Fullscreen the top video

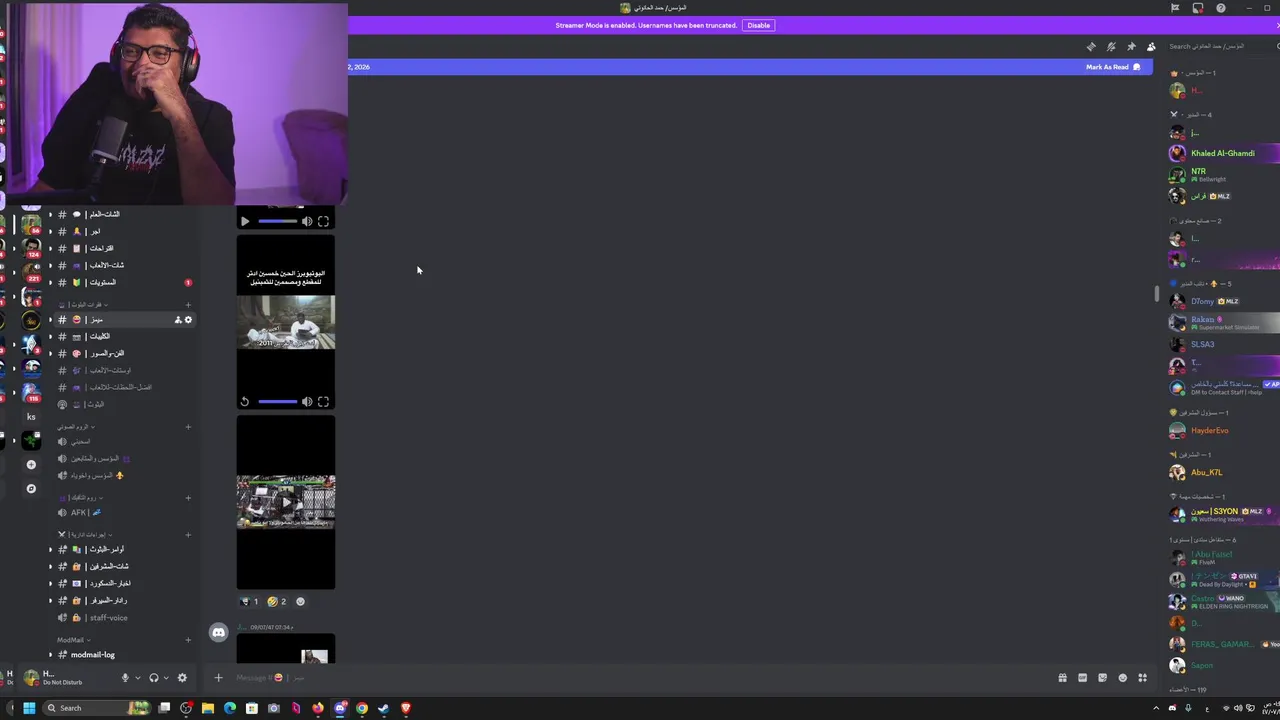click(x=323, y=221)
